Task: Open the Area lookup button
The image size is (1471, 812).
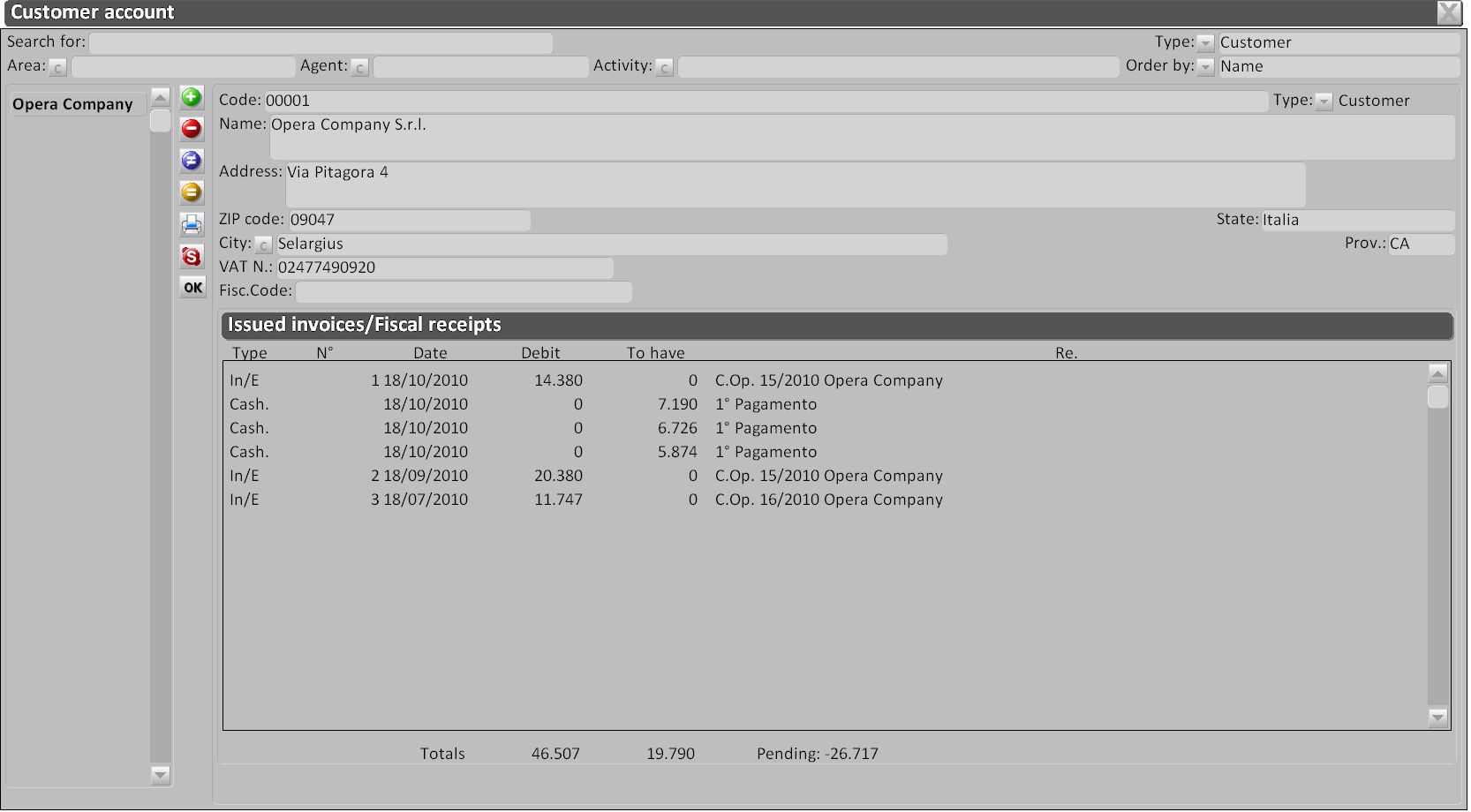Action: coord(57,67)
